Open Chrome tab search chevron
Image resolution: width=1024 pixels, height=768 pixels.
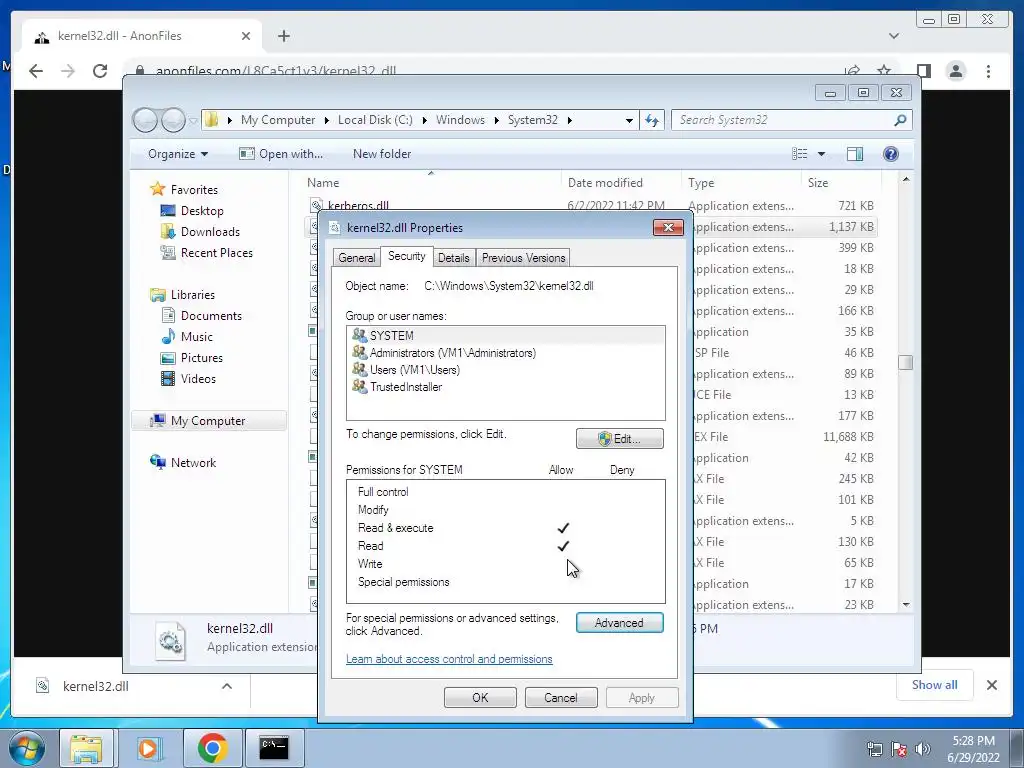[x=893, y=36]
